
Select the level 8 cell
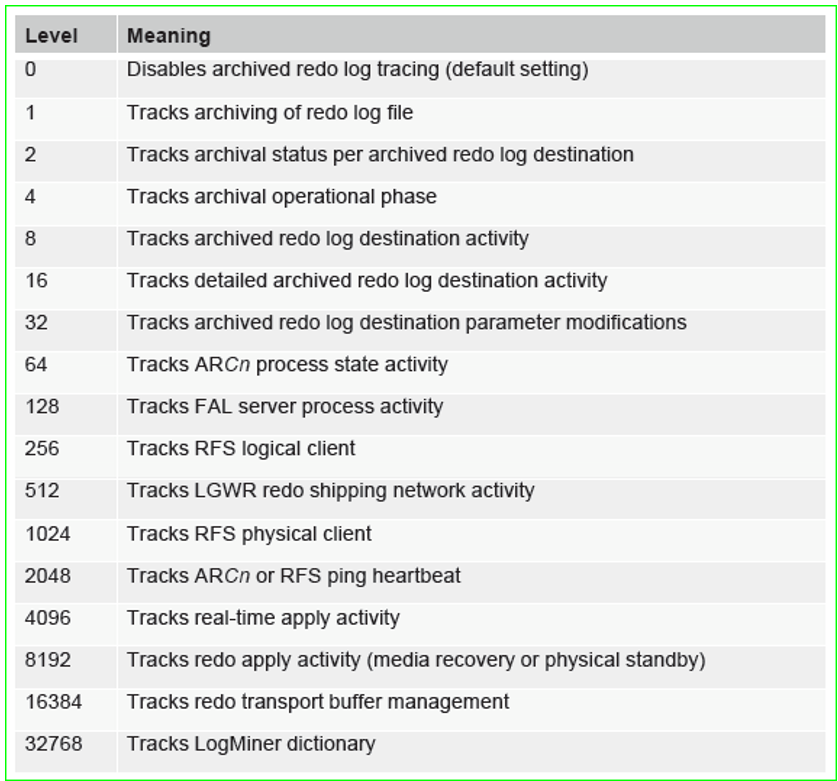click(66, 246)
